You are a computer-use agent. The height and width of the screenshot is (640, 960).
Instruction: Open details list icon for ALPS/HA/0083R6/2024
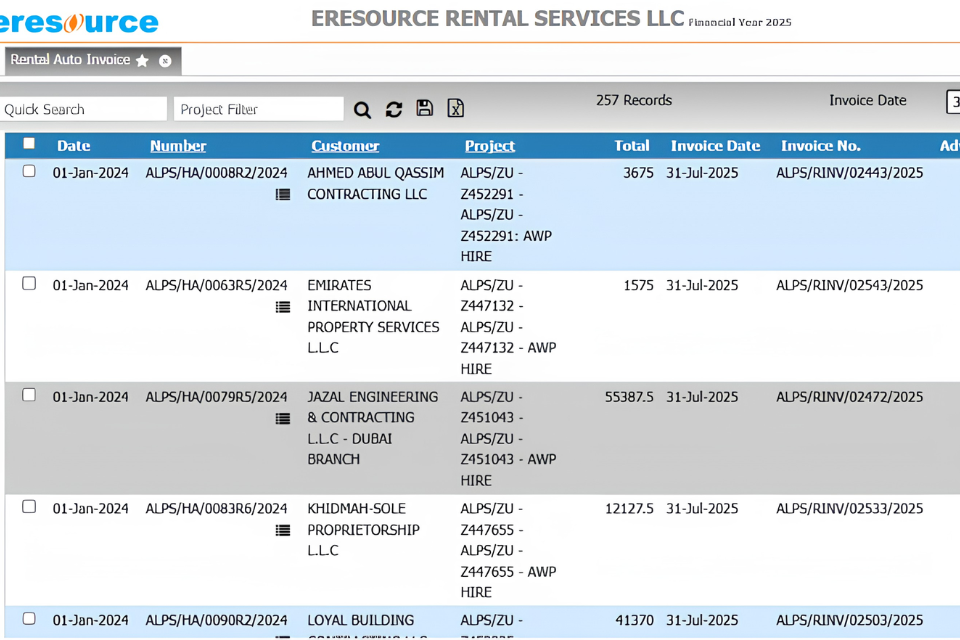pyautogui.click(x=283, y=530)
